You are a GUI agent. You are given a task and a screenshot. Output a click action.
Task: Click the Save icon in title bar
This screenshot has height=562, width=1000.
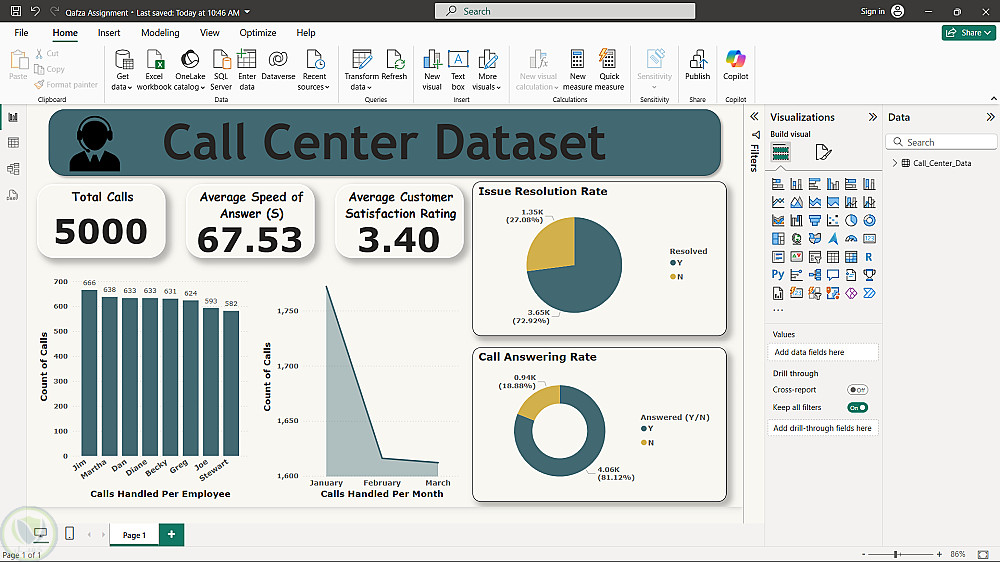(16, 11)
